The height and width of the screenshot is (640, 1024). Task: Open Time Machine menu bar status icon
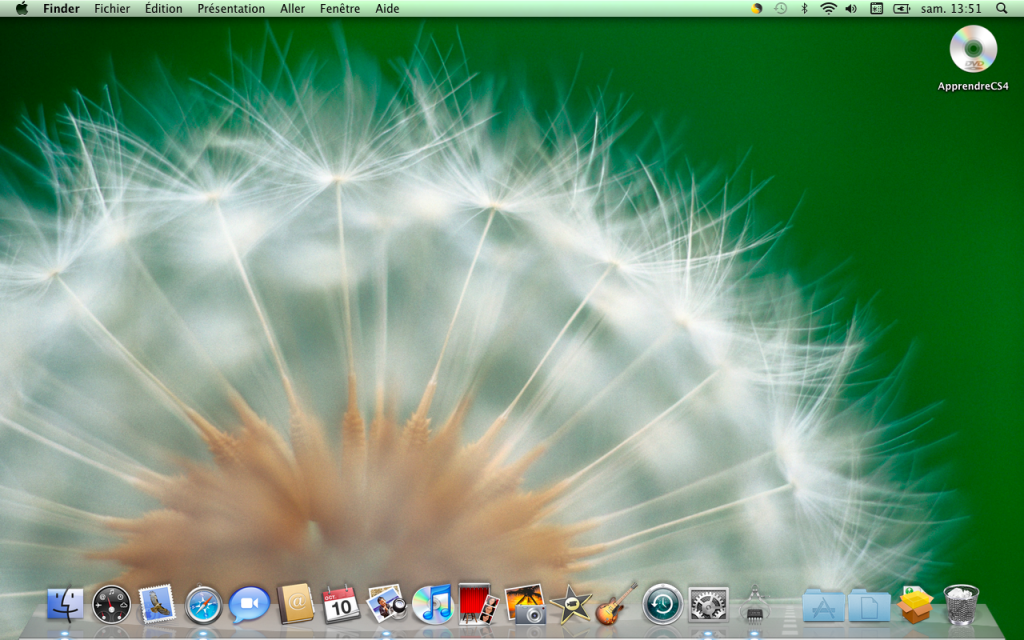point(780,8)
